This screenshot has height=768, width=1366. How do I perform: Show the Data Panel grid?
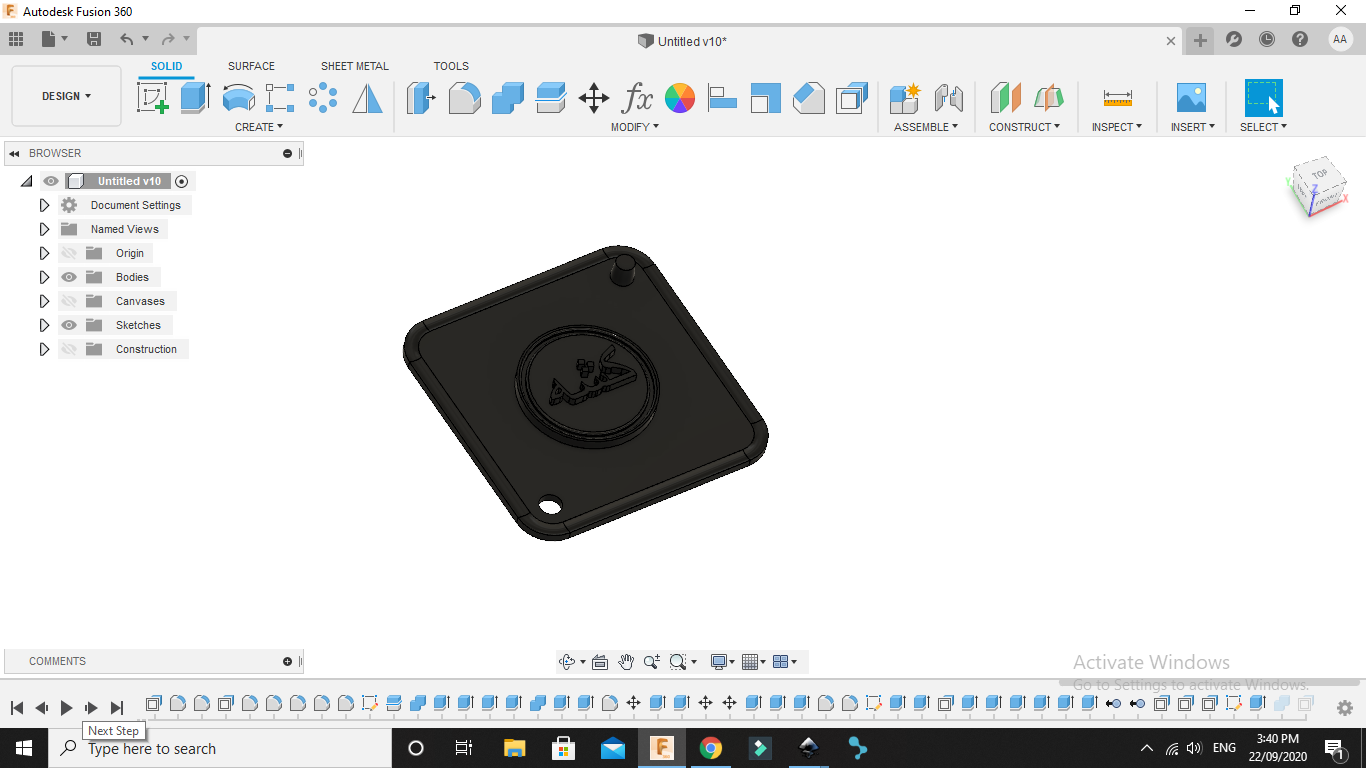click(16, 39)
